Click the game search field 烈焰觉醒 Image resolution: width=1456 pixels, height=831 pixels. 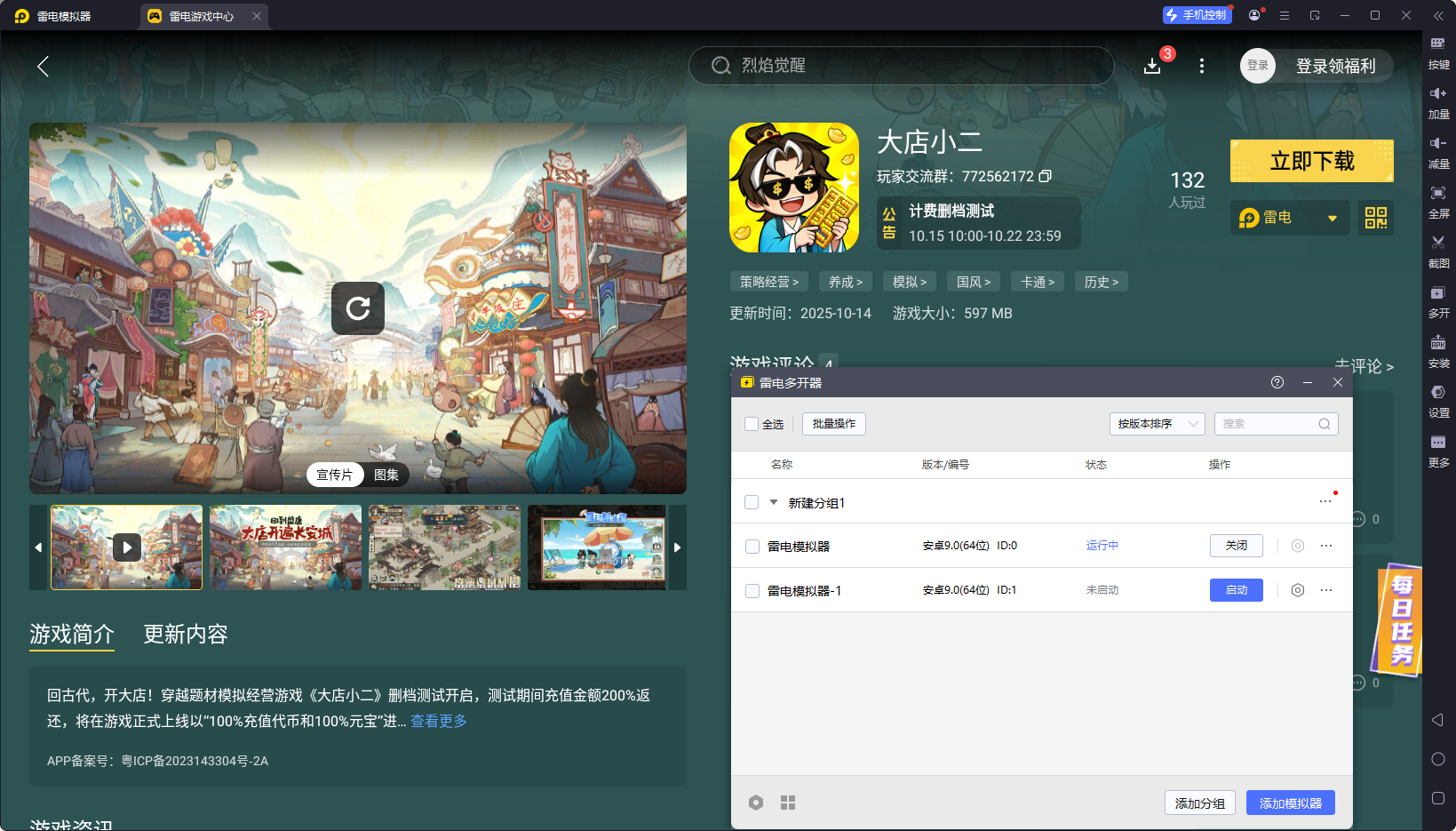click(x=902, y=66)
